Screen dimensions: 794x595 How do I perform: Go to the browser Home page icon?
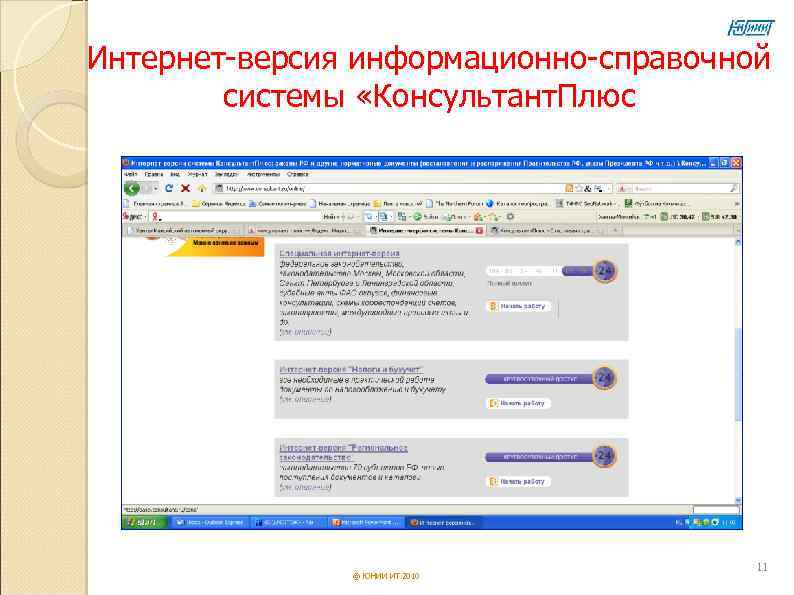coord(202,188)
